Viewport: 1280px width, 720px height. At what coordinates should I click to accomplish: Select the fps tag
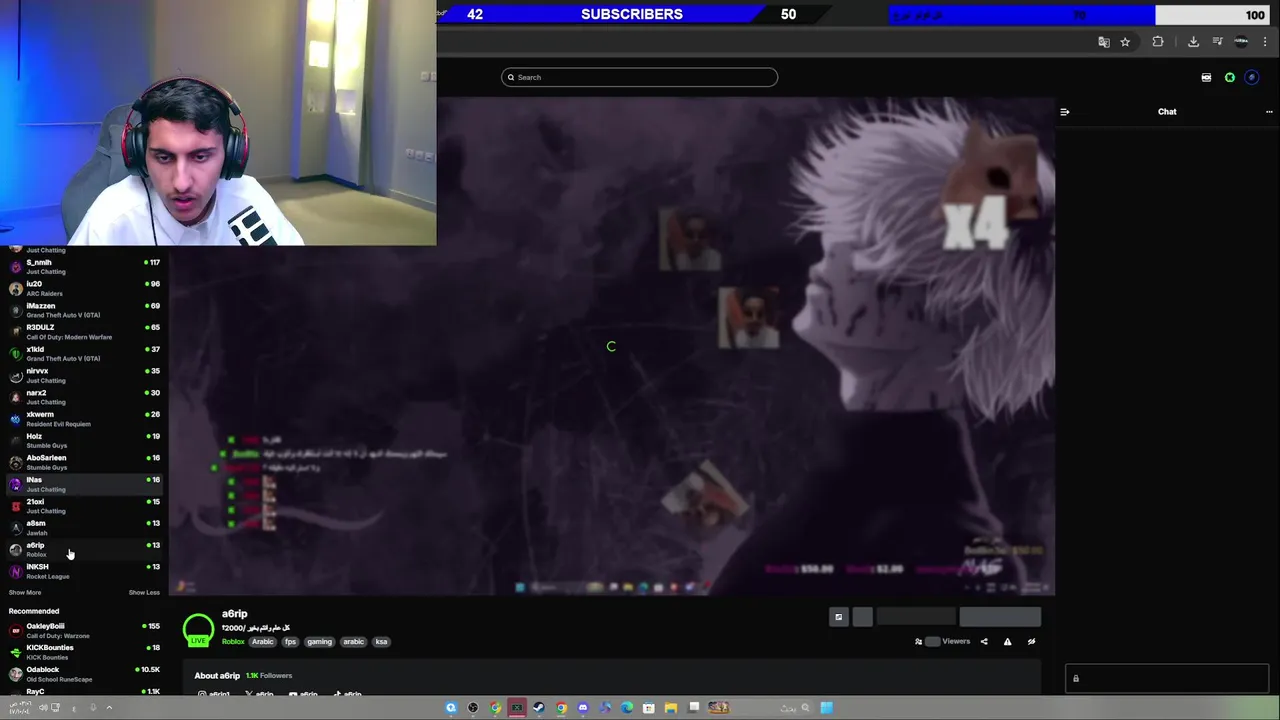[290, 642]
